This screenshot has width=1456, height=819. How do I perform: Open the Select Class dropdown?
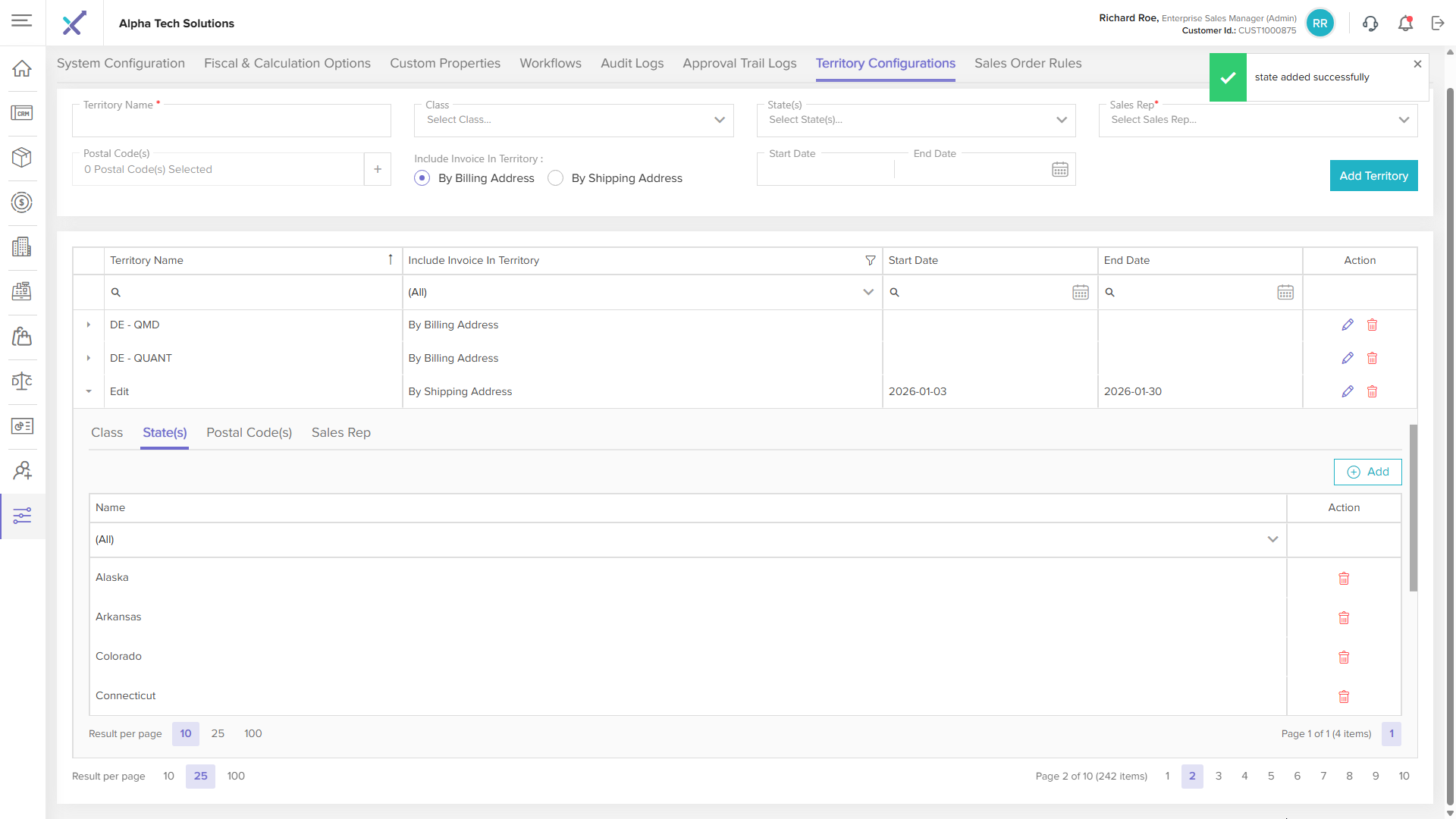573,120
